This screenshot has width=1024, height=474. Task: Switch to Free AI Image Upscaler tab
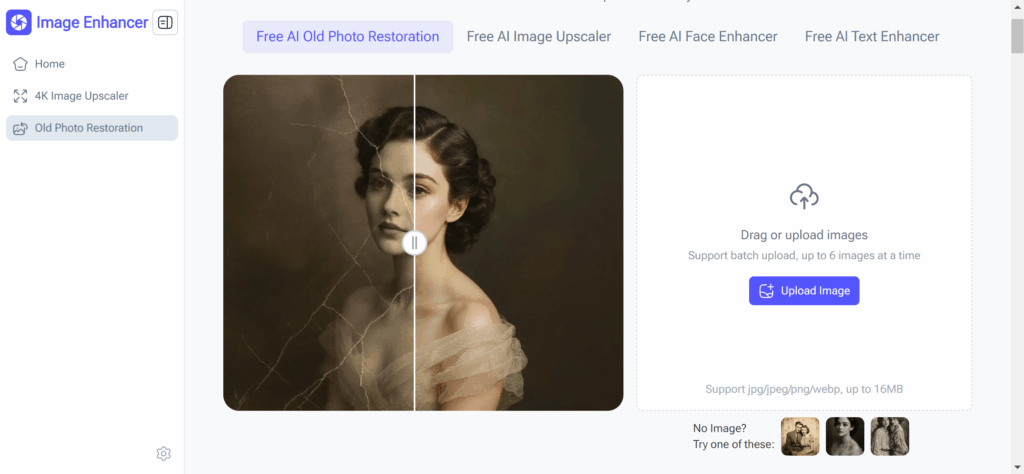[539, 37]
